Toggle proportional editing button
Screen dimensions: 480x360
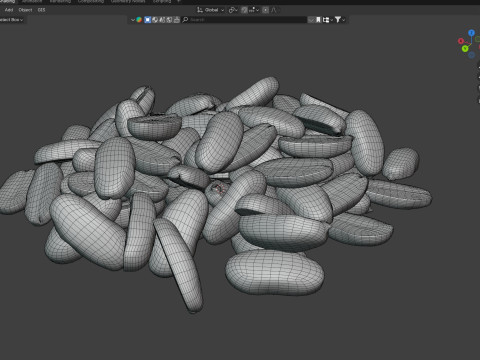click(265, 10)
